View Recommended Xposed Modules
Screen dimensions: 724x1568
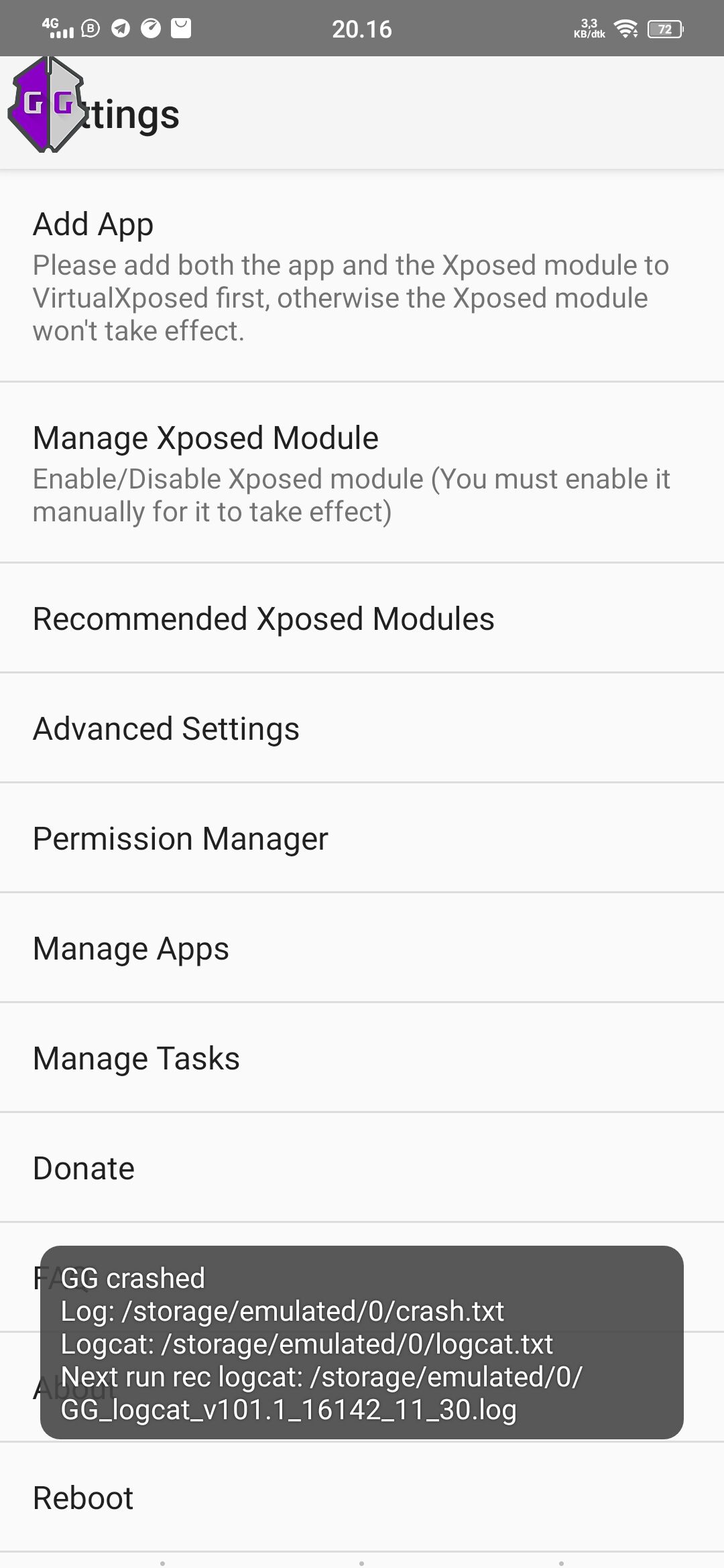[362, 618]
